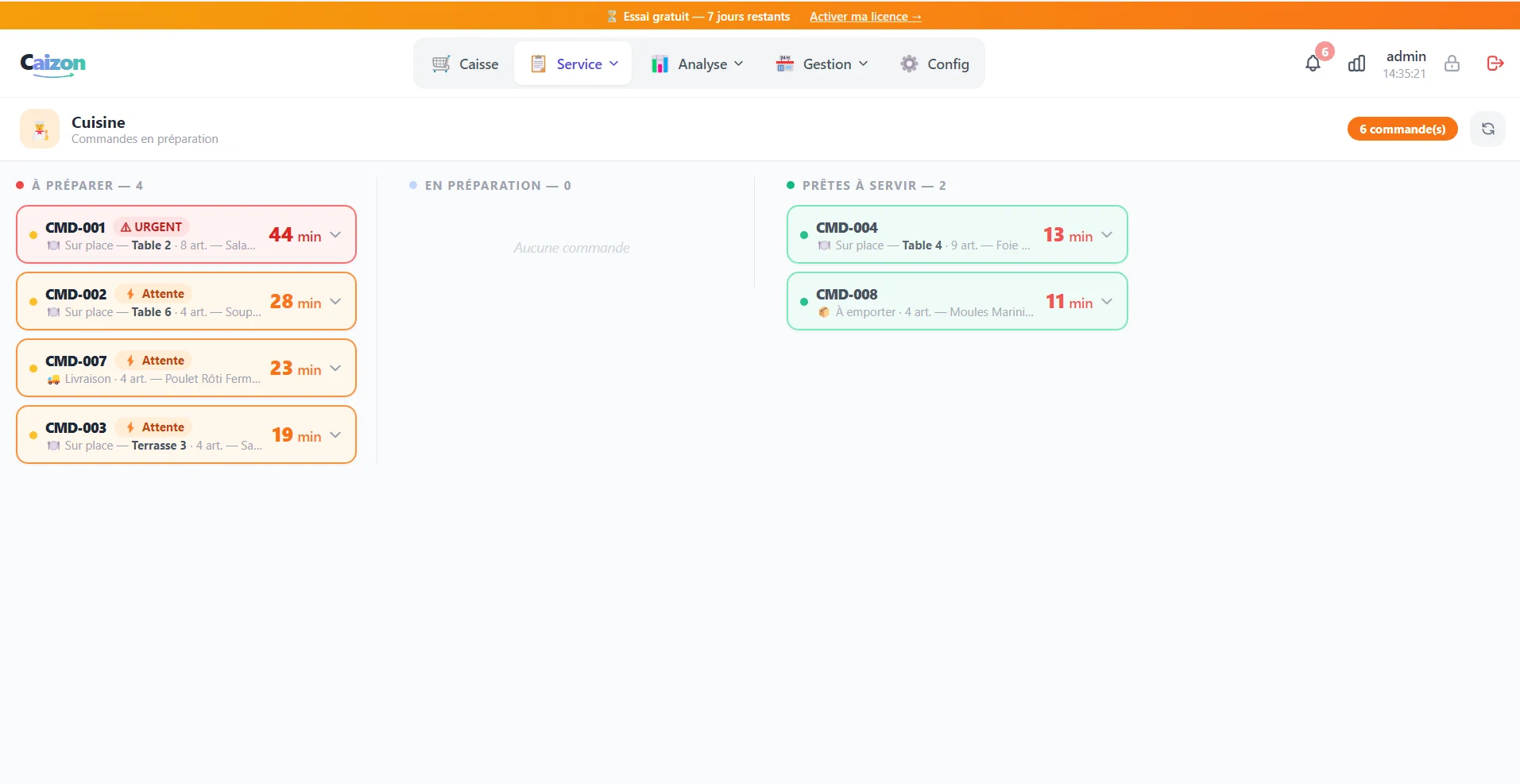Viewport: 1520px width, 784px height.
Task: Click the truck icon on CMD-007
Action: (53, 379)
